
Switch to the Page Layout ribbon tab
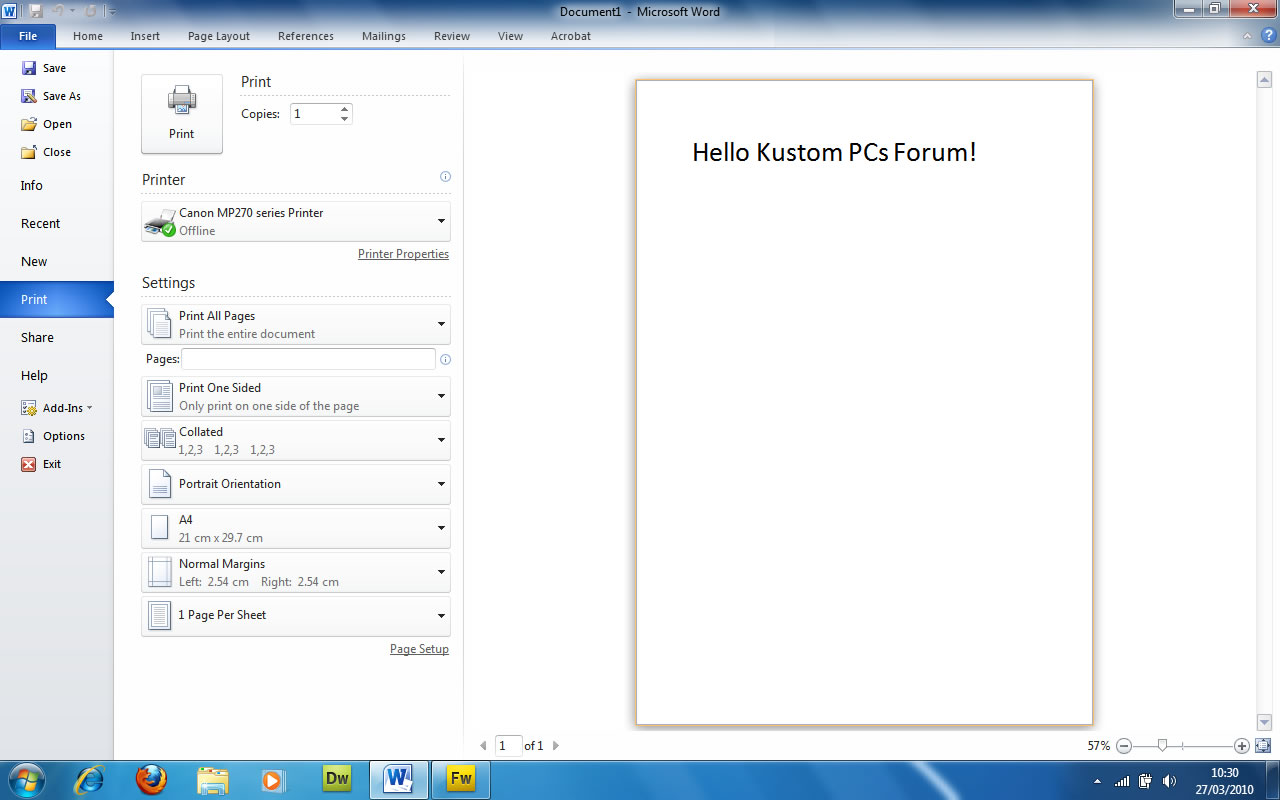[218, 36]
